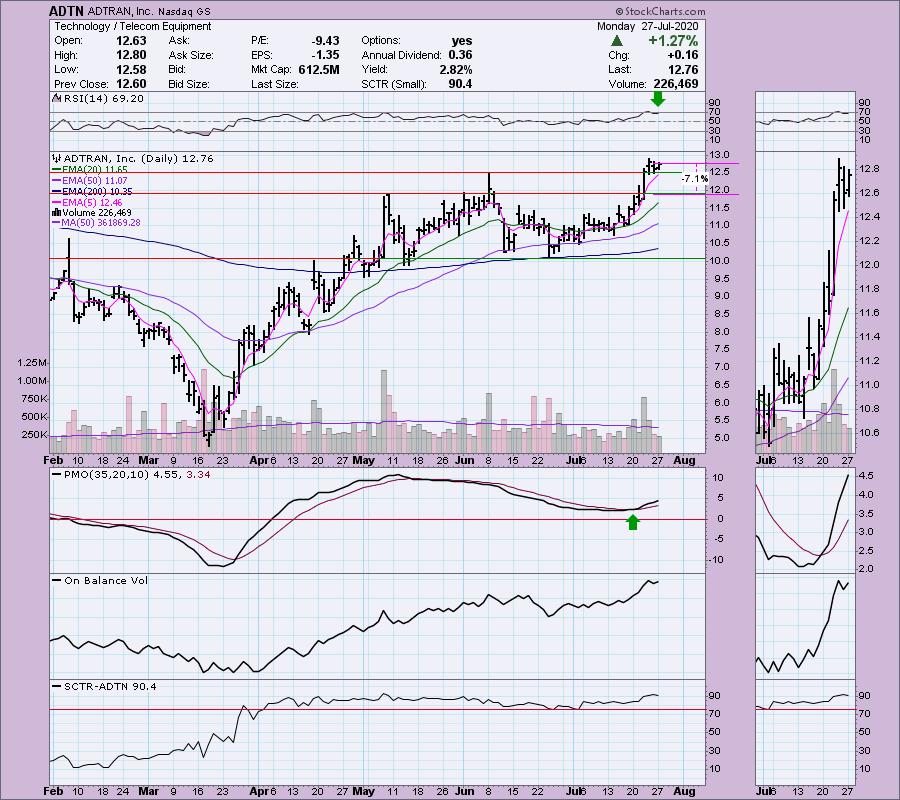
Task: Click the Technology / Telecom Equipment sector label
Action: pyautogui.click(x=133, y=26)
